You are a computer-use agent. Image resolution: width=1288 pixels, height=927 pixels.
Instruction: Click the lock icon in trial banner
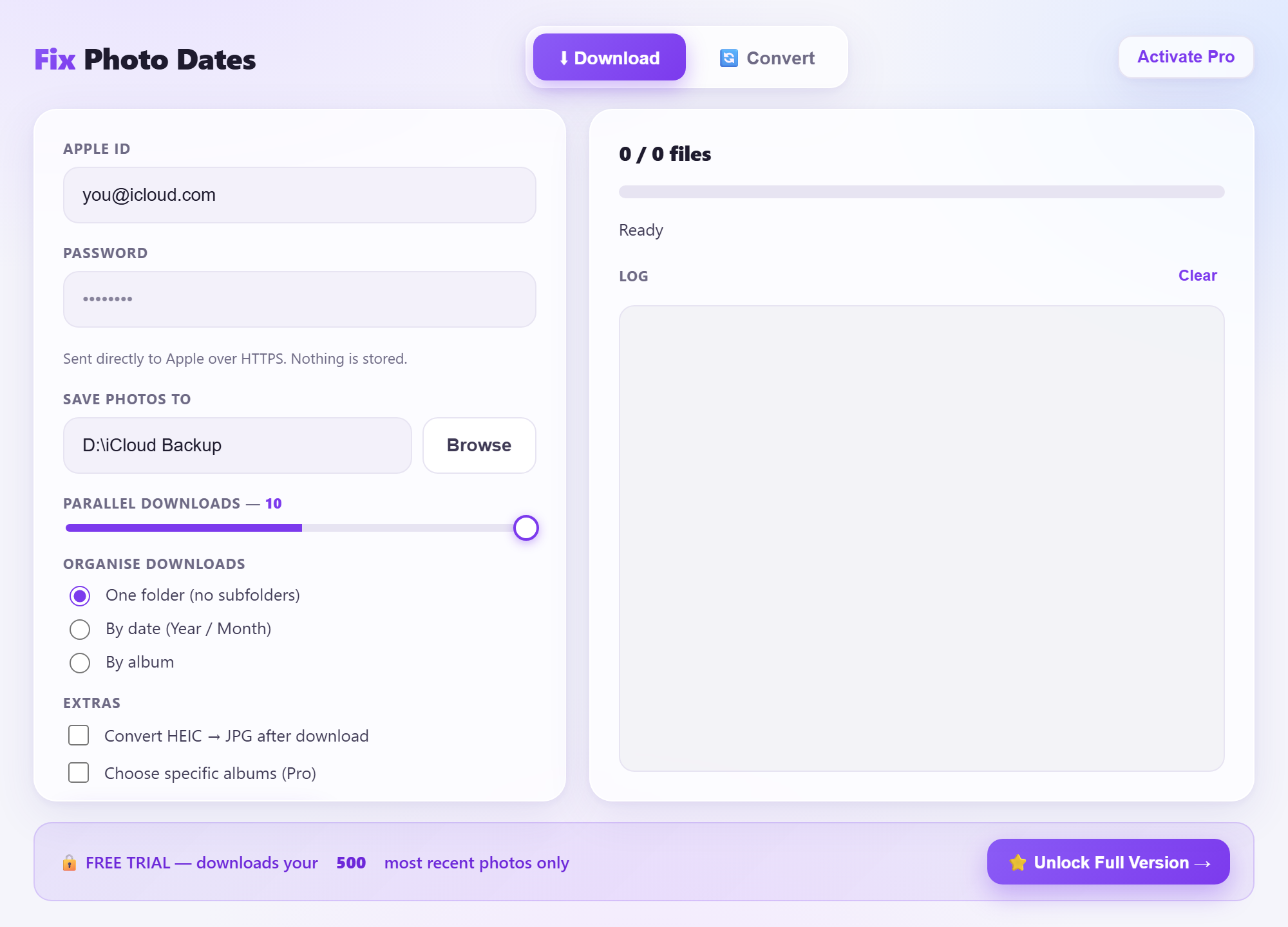click(70, 863)
